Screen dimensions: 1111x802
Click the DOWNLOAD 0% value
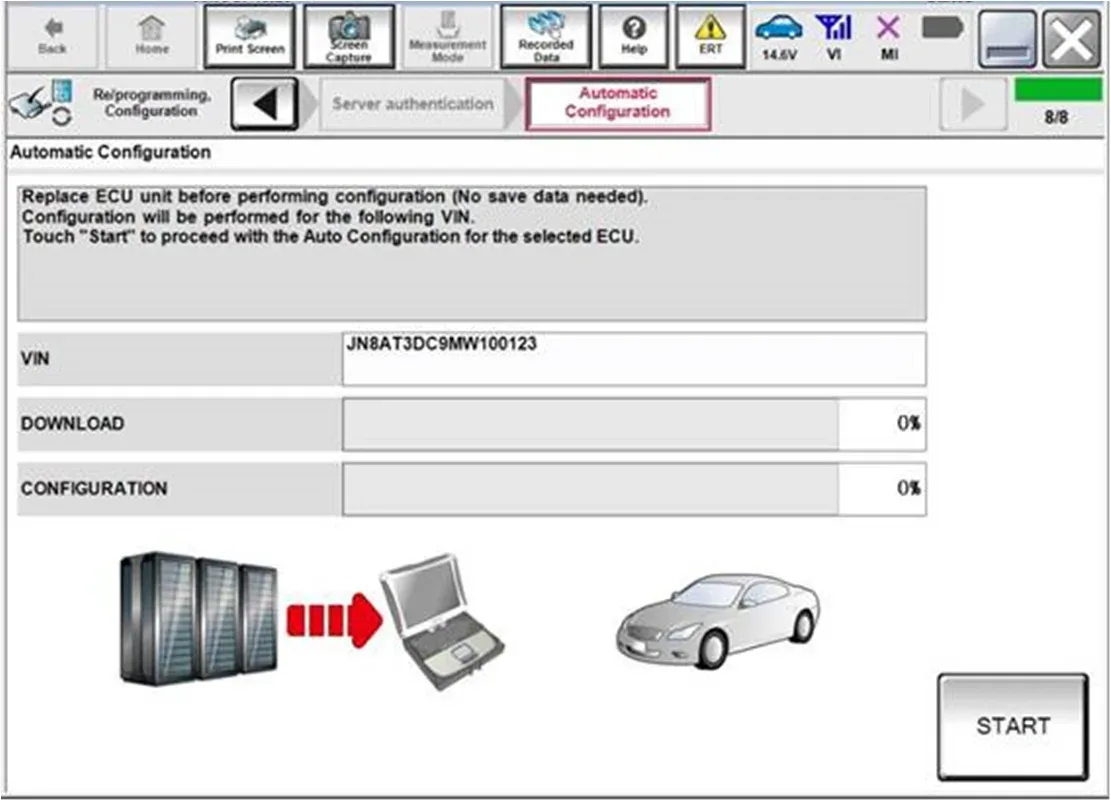coord(908,424)
